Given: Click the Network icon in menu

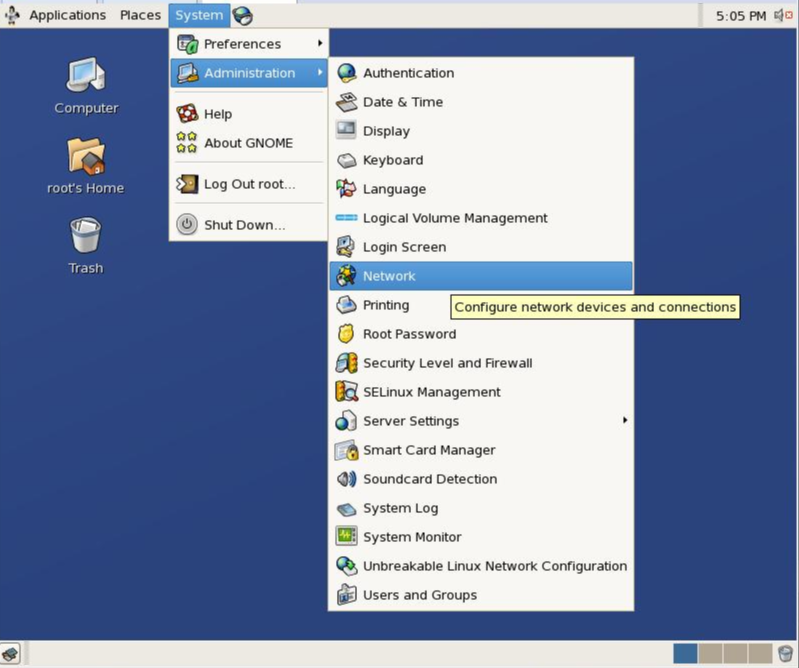Looking at the screenshot, I should tap(347, 276).
